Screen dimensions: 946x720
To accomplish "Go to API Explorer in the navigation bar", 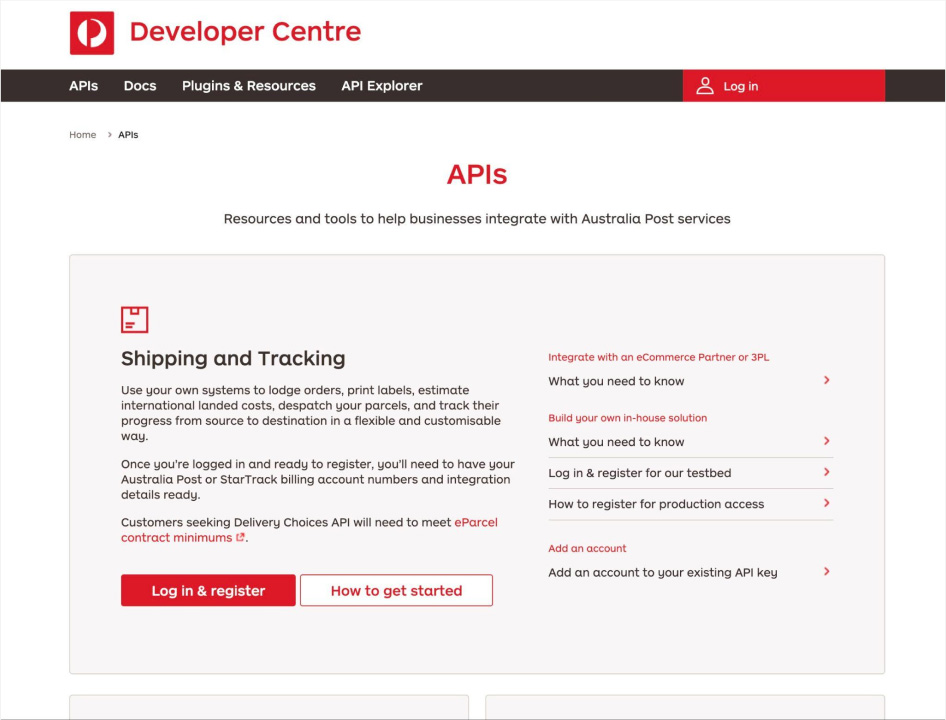I will [382, 86].
